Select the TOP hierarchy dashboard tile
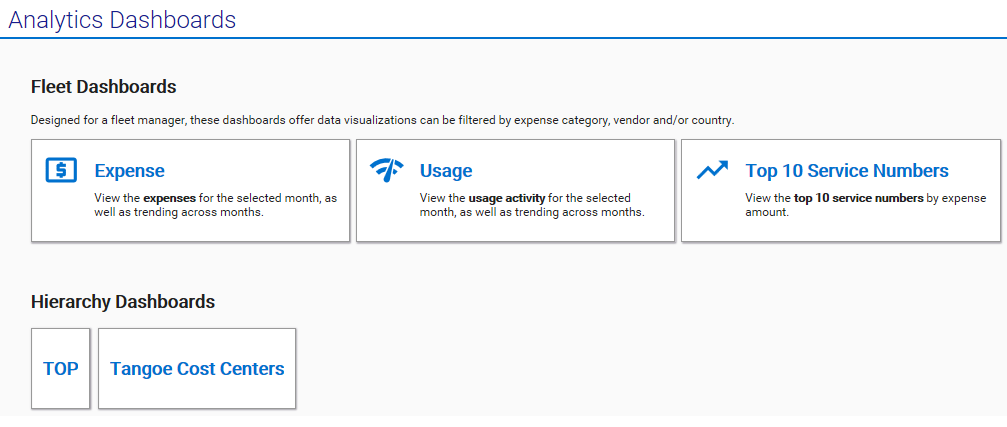Viewport: 1007px width, 427px height. pyautogui.click(x=61, y=369)
